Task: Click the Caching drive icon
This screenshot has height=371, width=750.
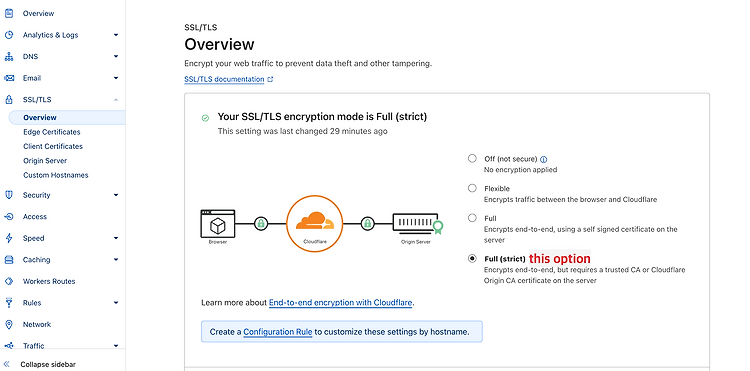Action: (x=9, y=260)
